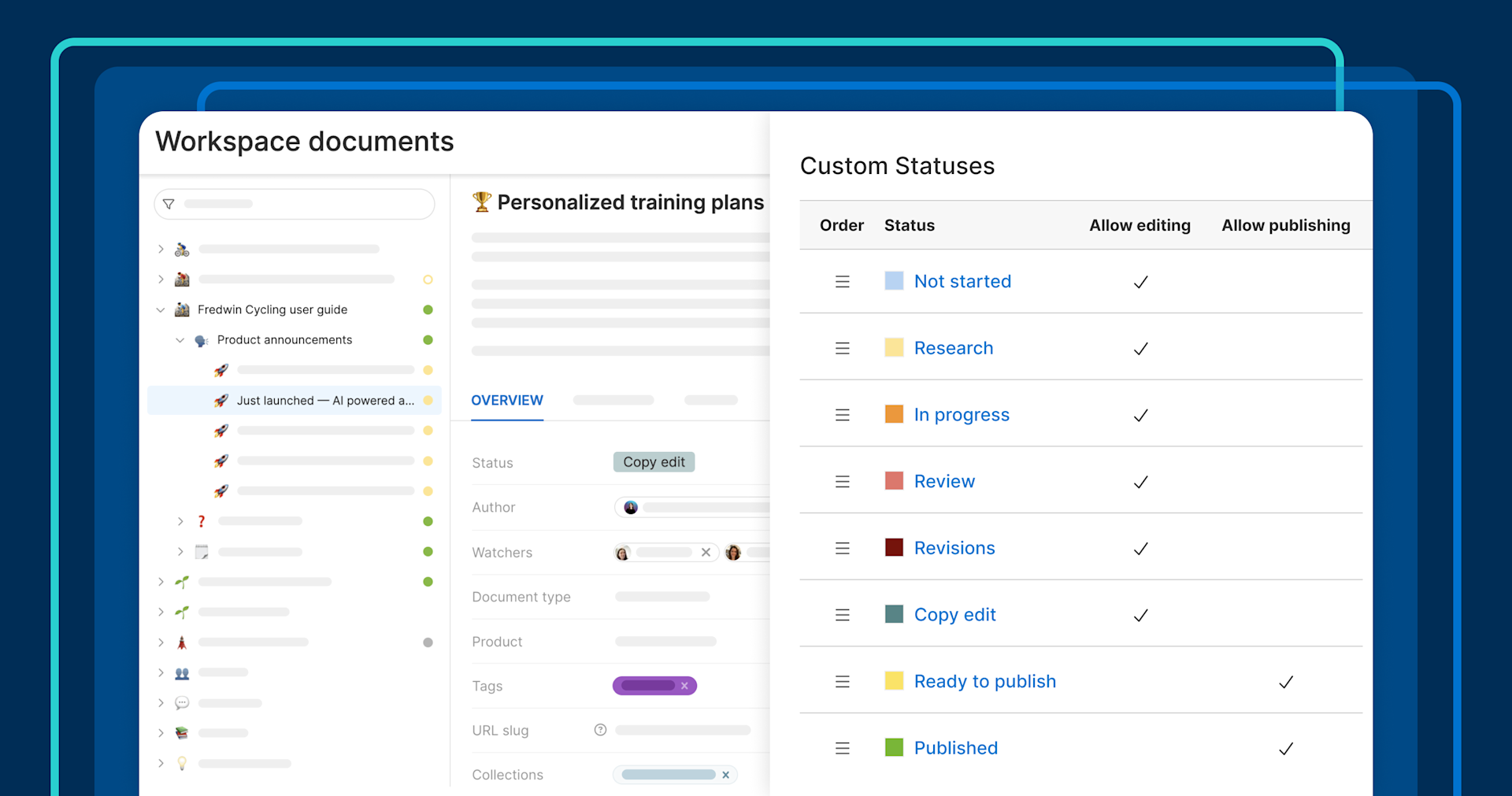This screenshot has height=796, width=1512.
Task: Select the mountain biker icon on Fredwin Cycling user guide
Action: pos(181,309)
